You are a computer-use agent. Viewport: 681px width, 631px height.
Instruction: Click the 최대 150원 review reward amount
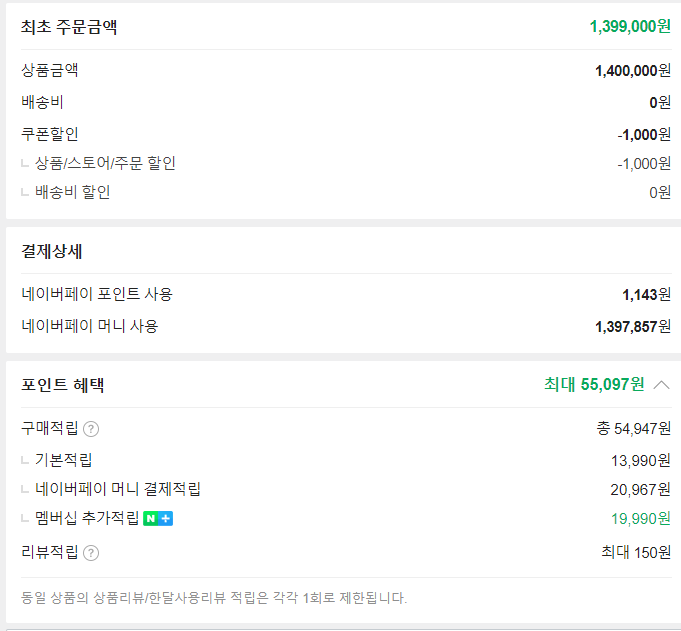click(636, 552)
